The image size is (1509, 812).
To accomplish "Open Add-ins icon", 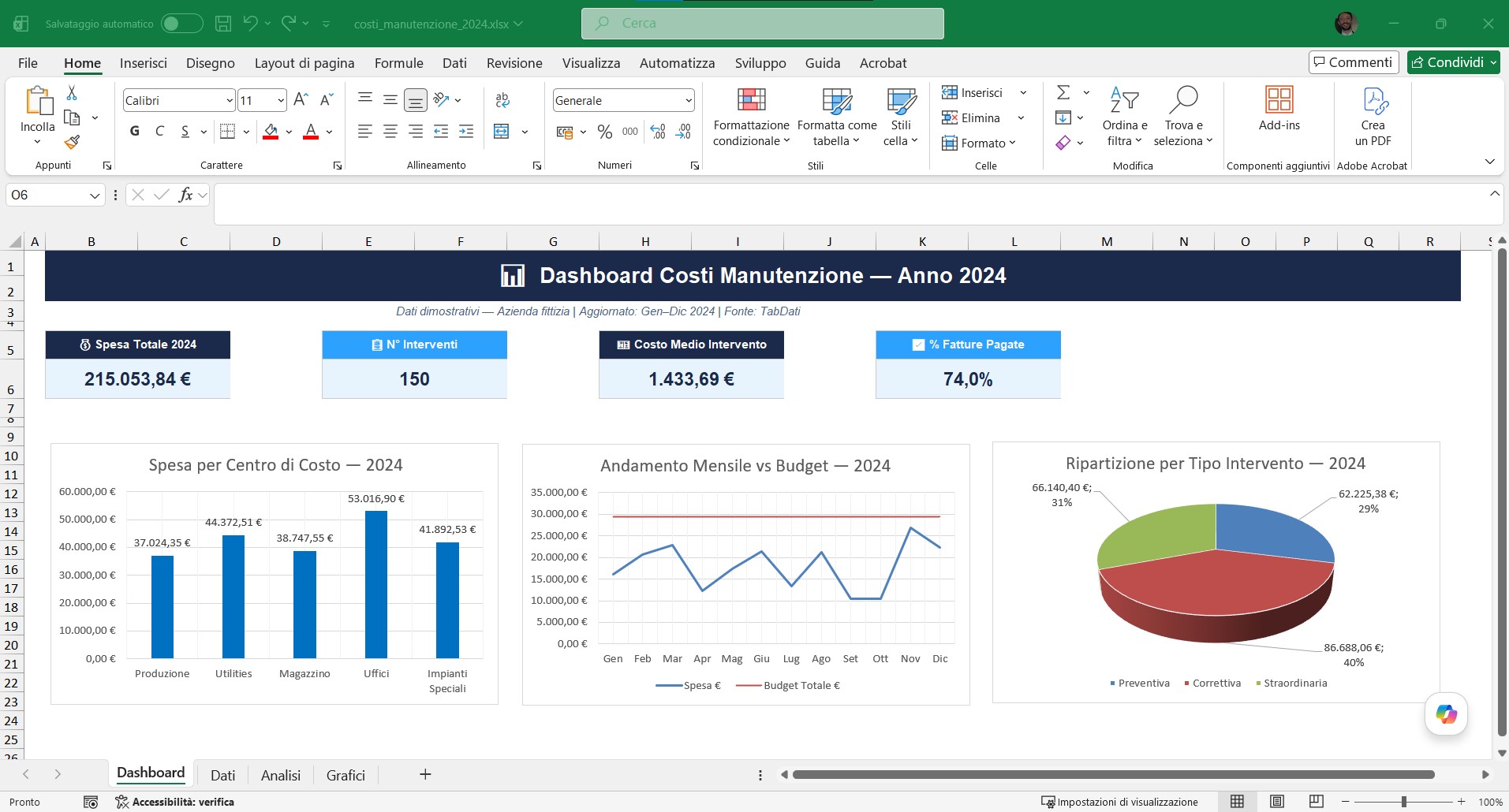I will coord(1279,100).
